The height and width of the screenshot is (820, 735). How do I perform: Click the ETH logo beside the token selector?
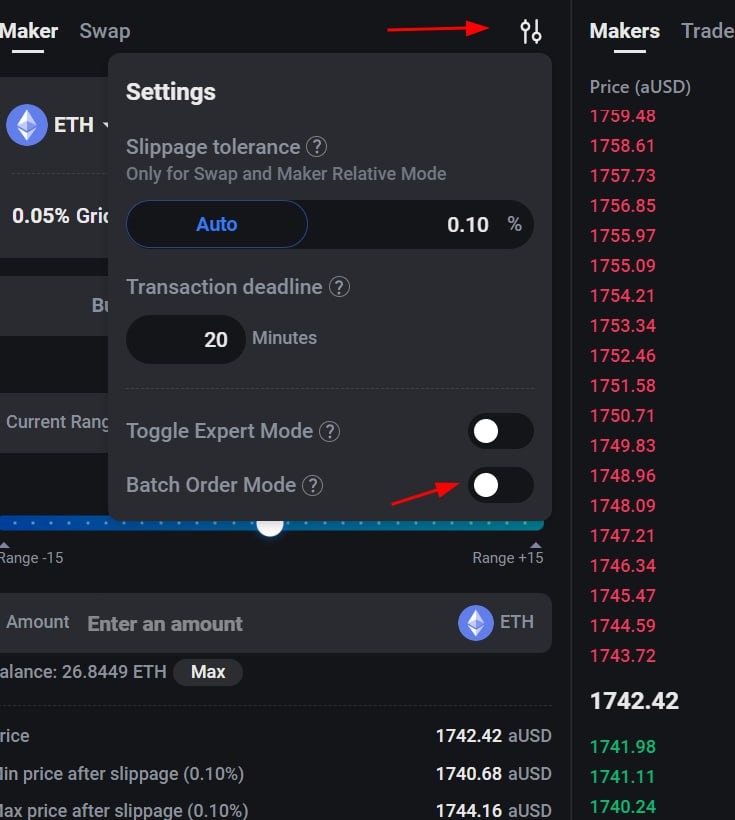pos(27,125)
